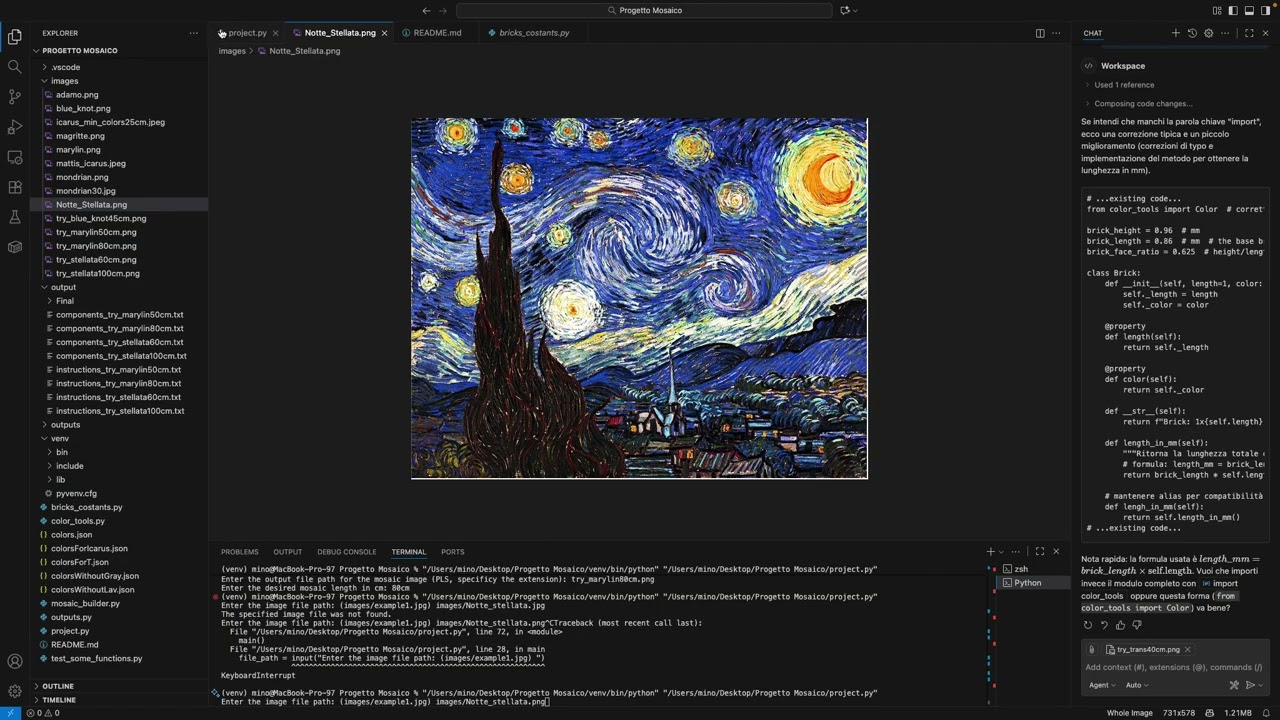Collapse the PROGETTO MOSAICO root folder
Screen dimensions: 1280x720
[x=79, y=50]
